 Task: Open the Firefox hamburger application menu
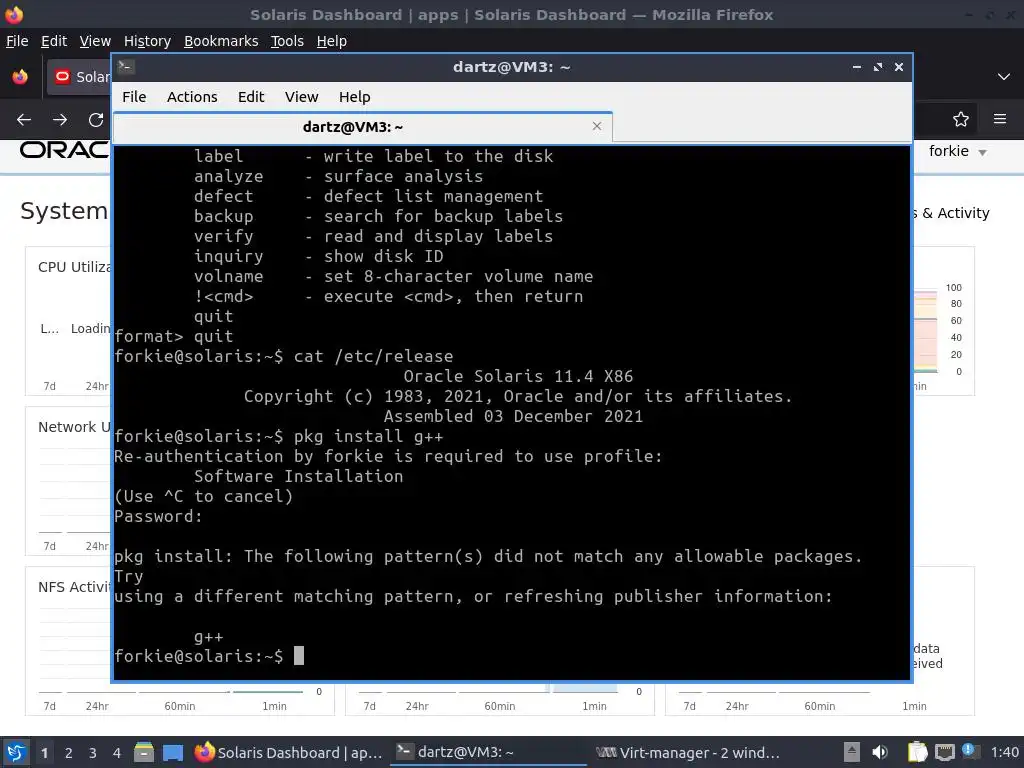[x=999, y=119]
